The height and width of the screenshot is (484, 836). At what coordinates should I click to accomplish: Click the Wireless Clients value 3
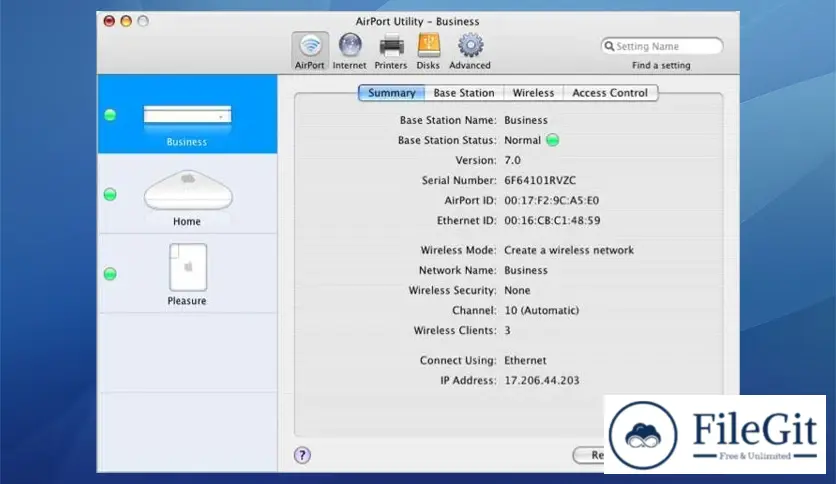point(508,330)
